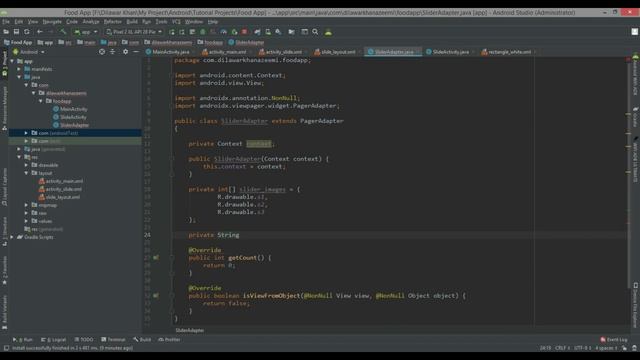Open the Run tool window
The image size is (640, 360).
tap(22, 340)
